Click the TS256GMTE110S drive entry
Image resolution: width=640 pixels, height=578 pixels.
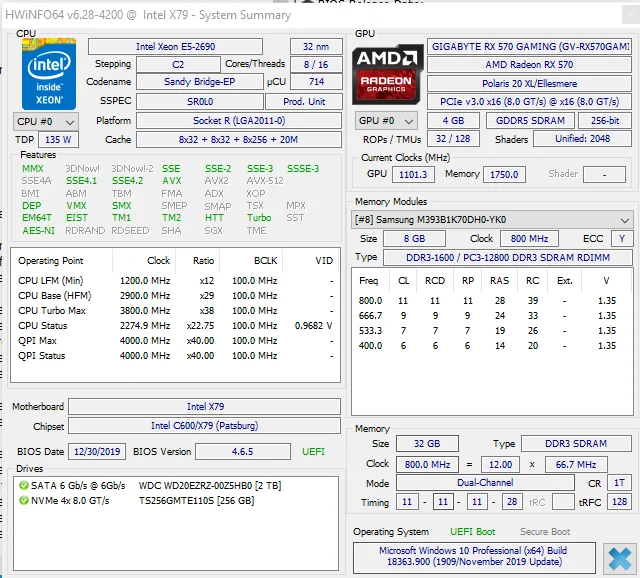point(196,500)
